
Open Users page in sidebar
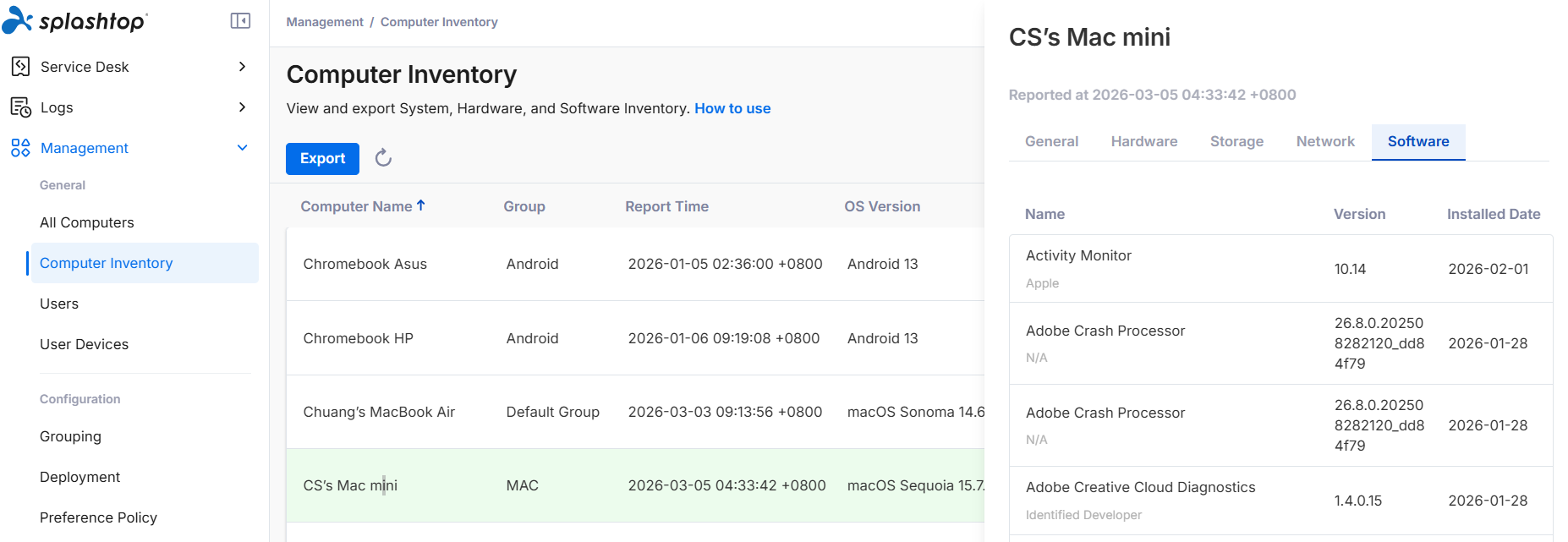tap(59, 304)
